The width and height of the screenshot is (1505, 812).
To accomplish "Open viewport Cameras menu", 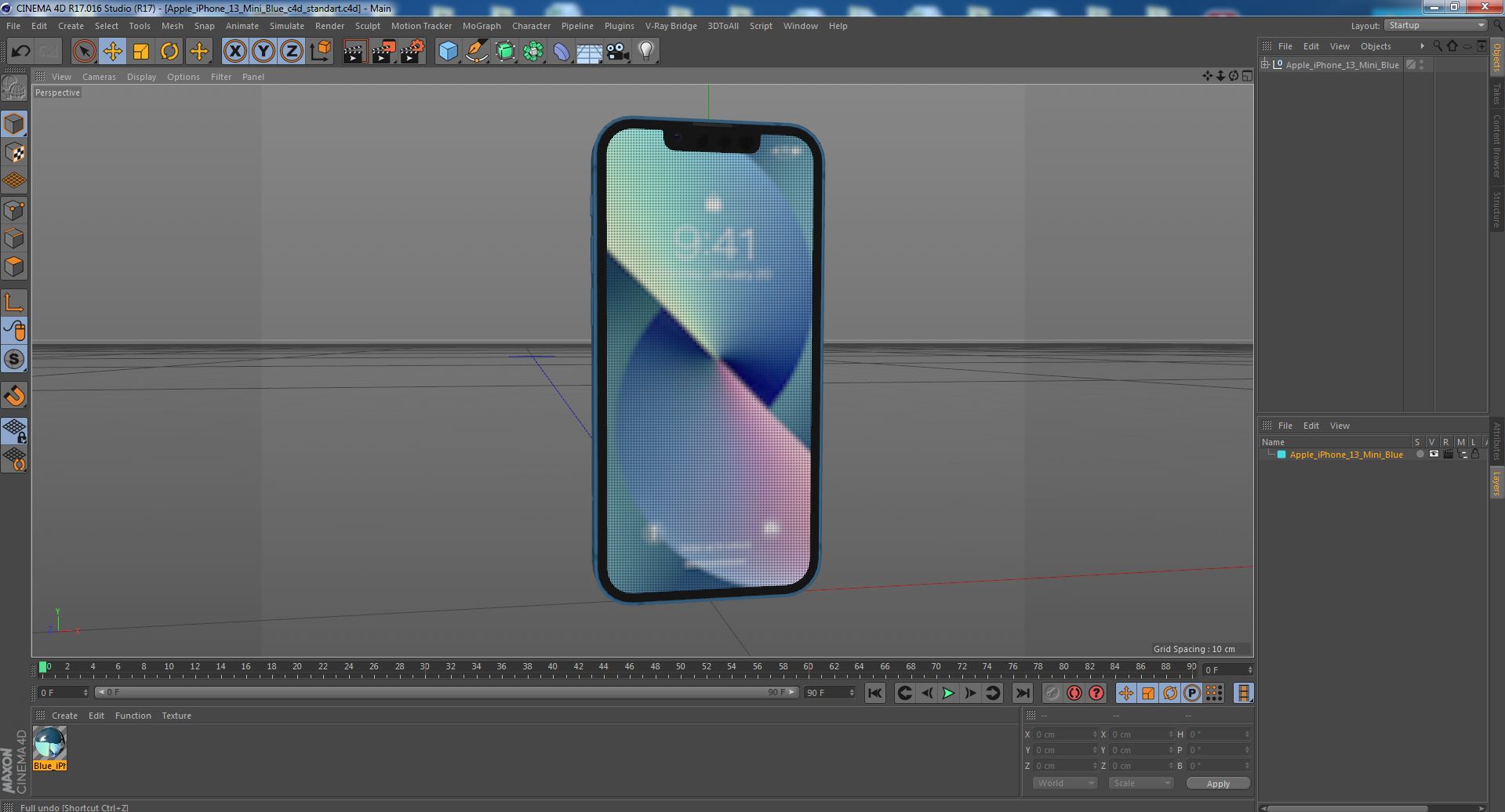I will [x=99, y=77].
